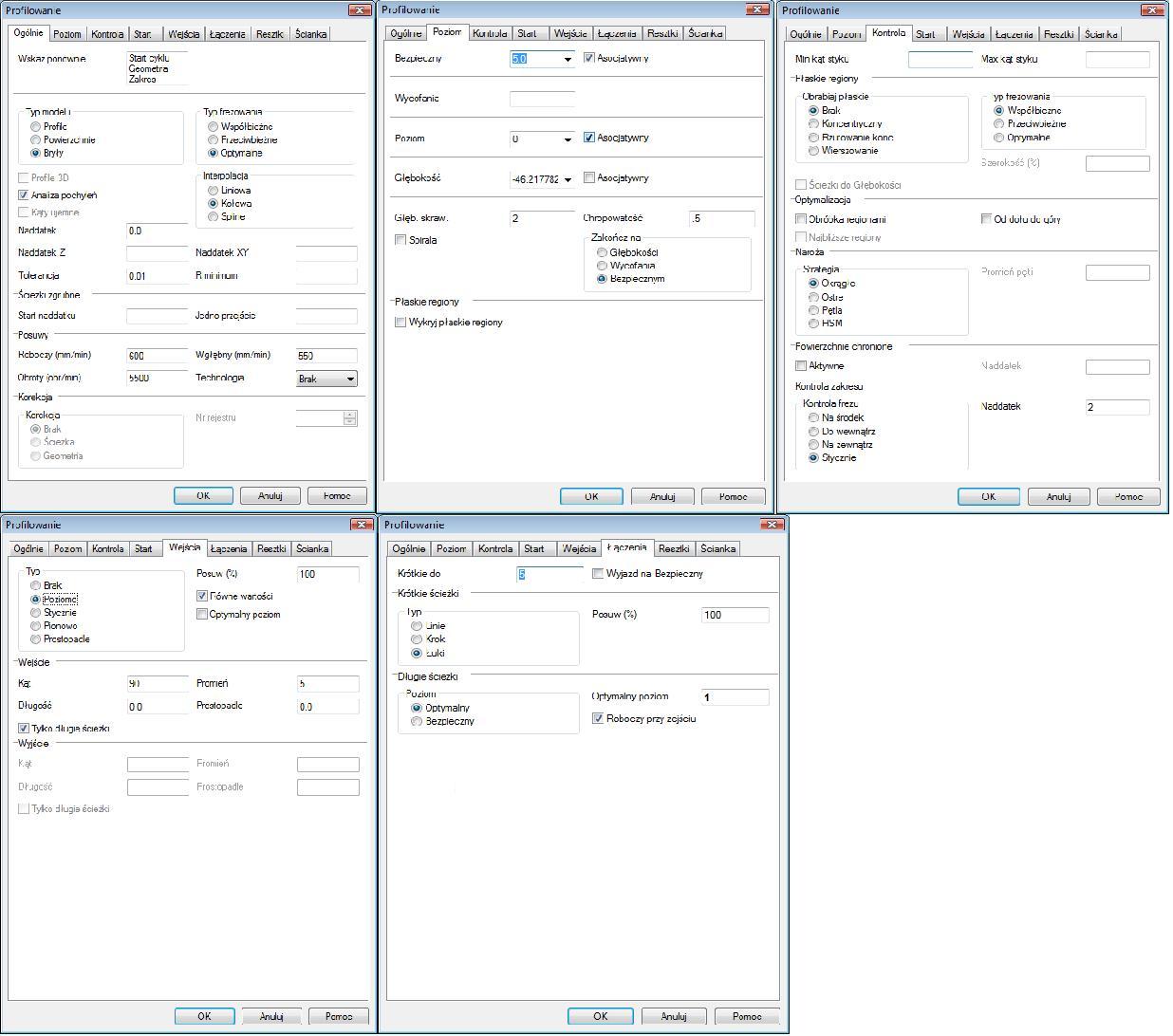Select Bezpieczny level under Długie ścieżki

click(416, 722)
